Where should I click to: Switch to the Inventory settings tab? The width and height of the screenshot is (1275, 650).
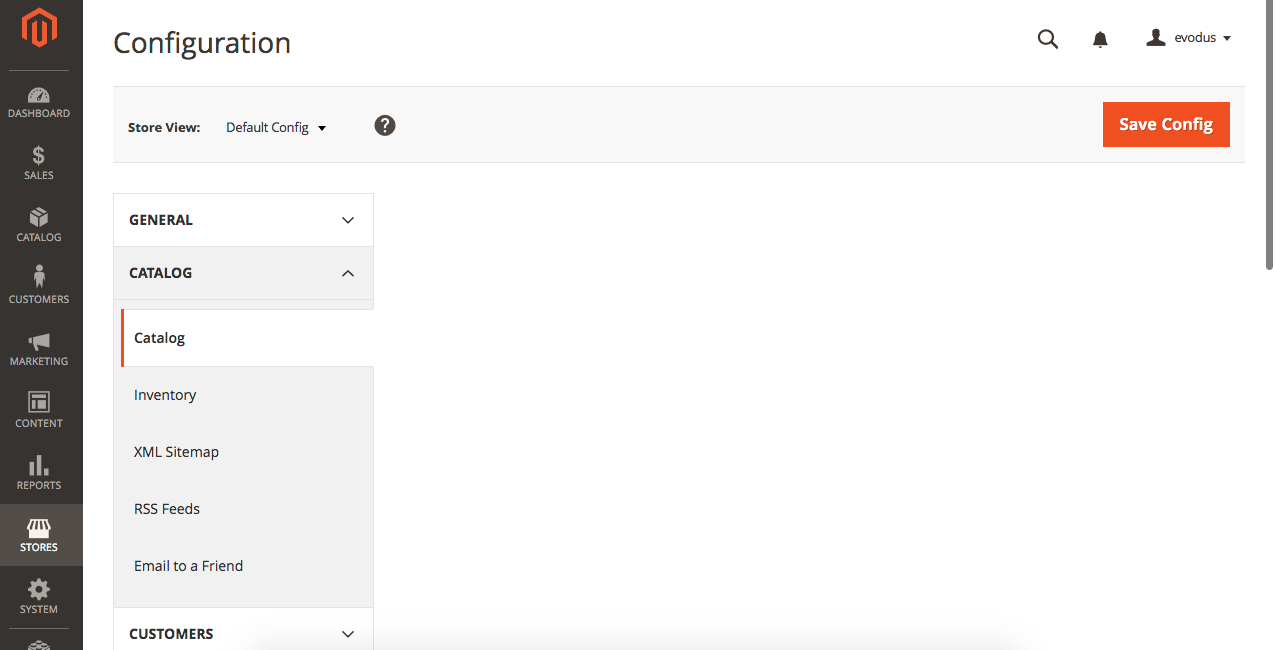coord(165,394)
